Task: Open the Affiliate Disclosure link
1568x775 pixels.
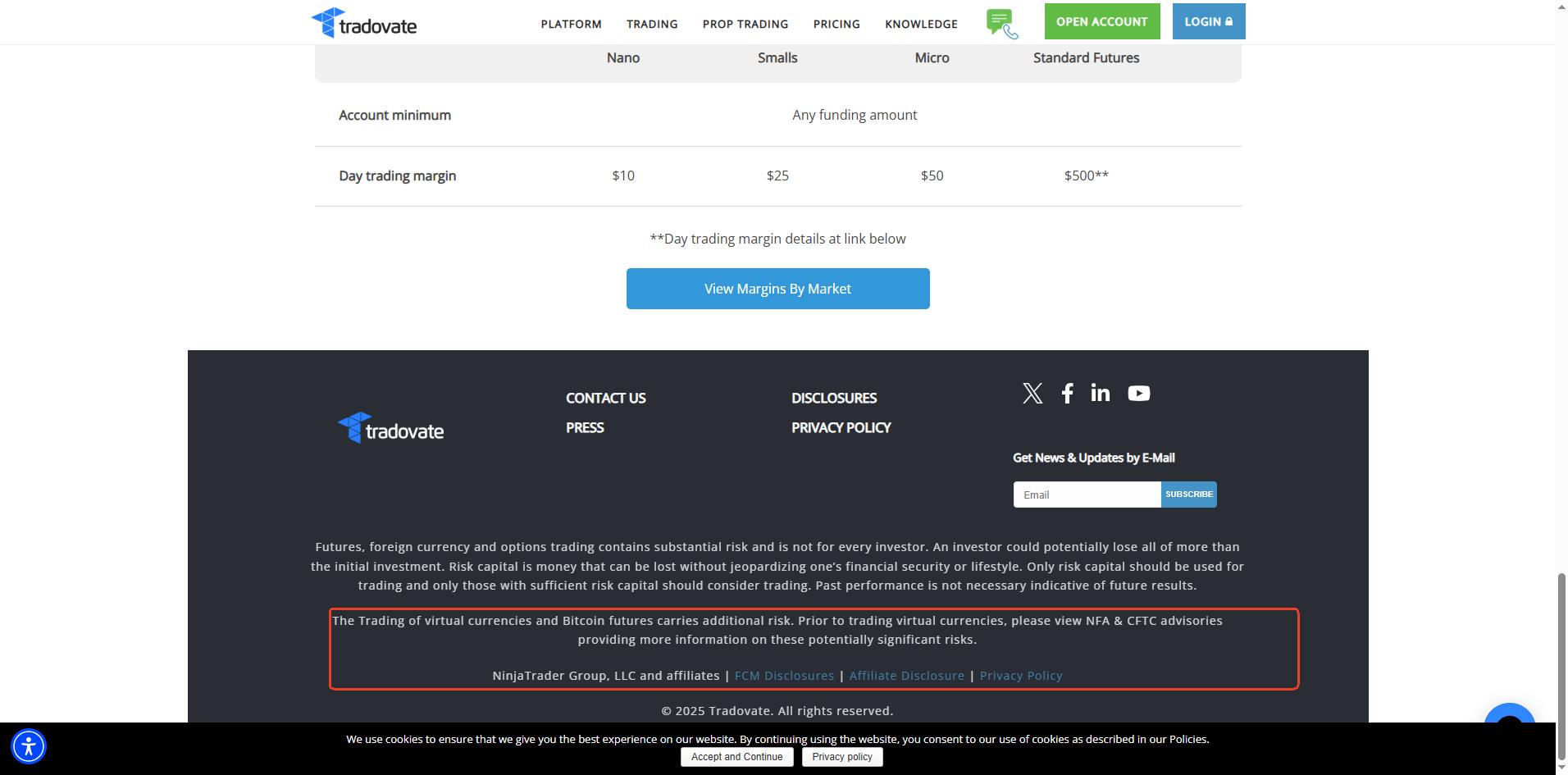Action: click(x=907, y=676)
